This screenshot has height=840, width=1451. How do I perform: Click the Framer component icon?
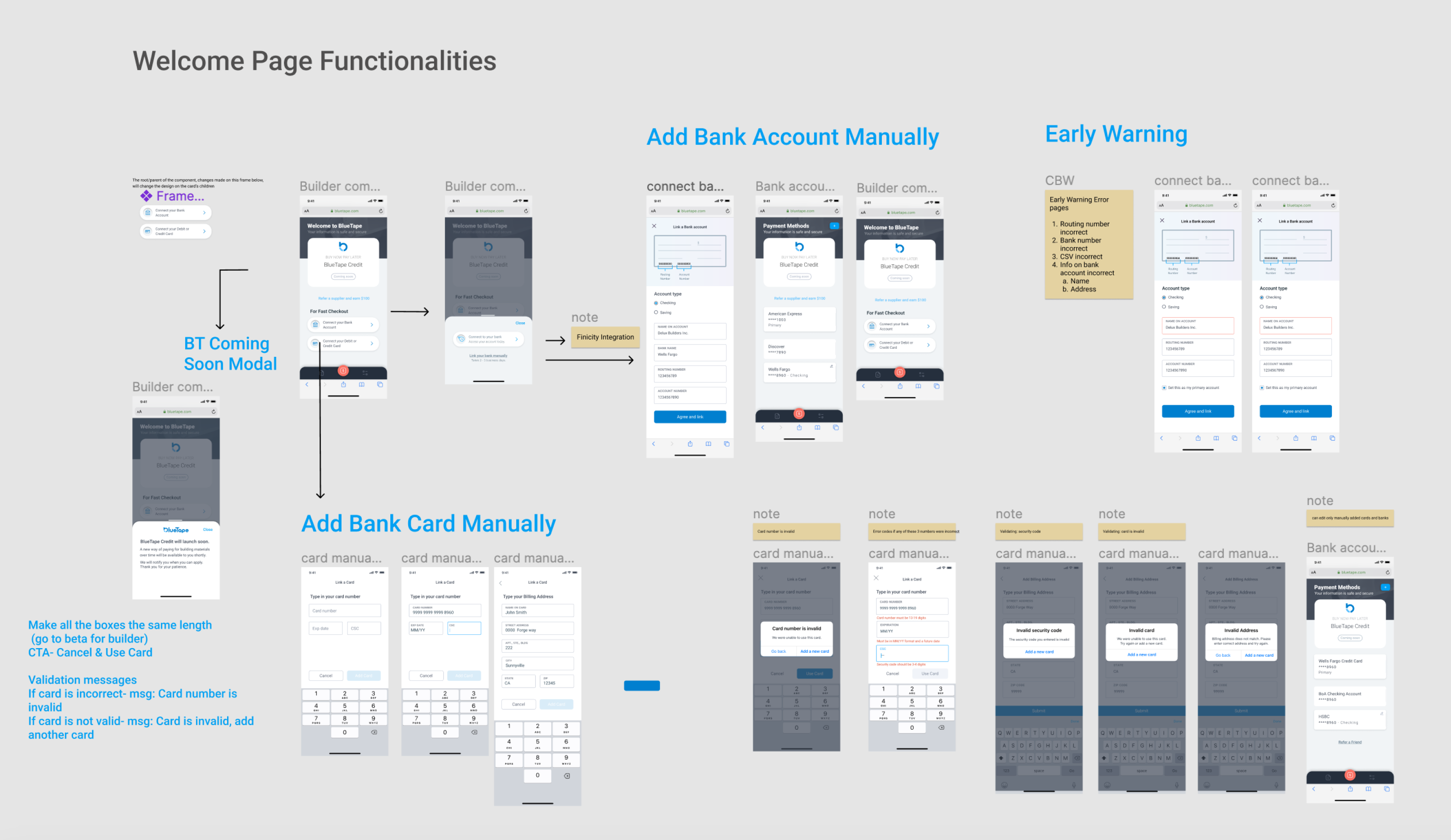pos(147,196)
